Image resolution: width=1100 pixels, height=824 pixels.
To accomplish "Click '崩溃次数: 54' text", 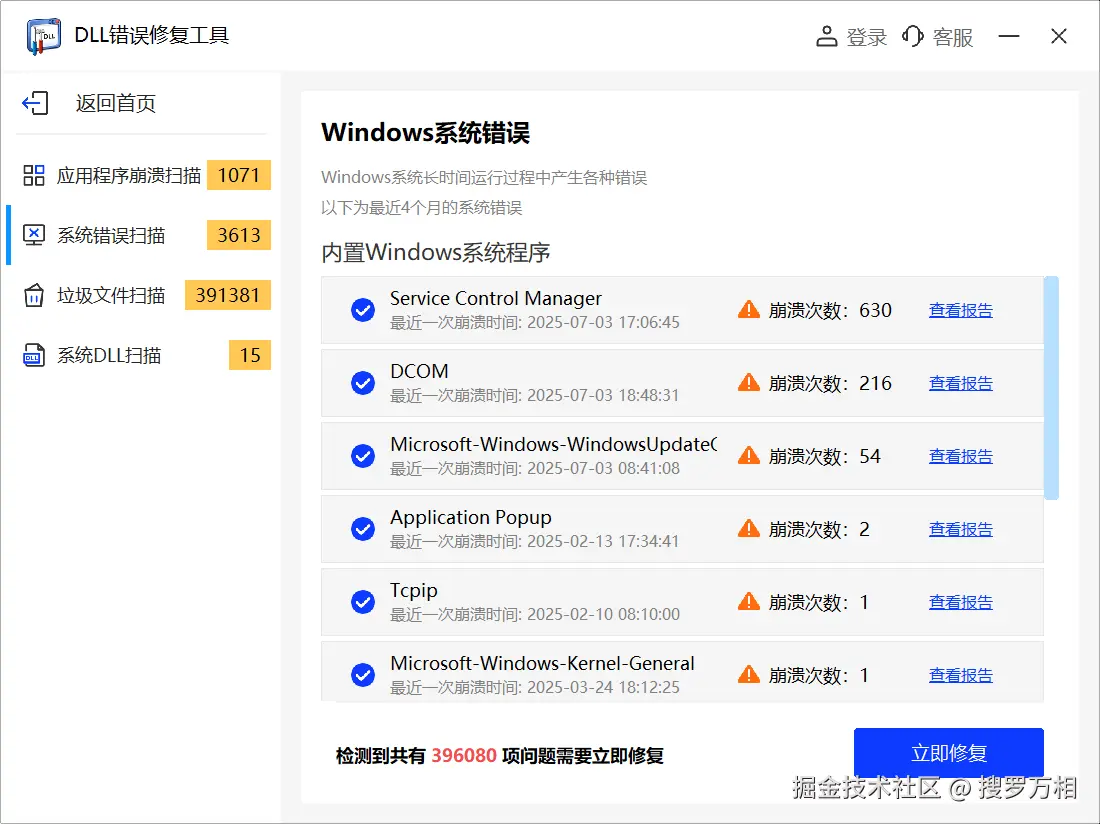I will coord(824,457).
